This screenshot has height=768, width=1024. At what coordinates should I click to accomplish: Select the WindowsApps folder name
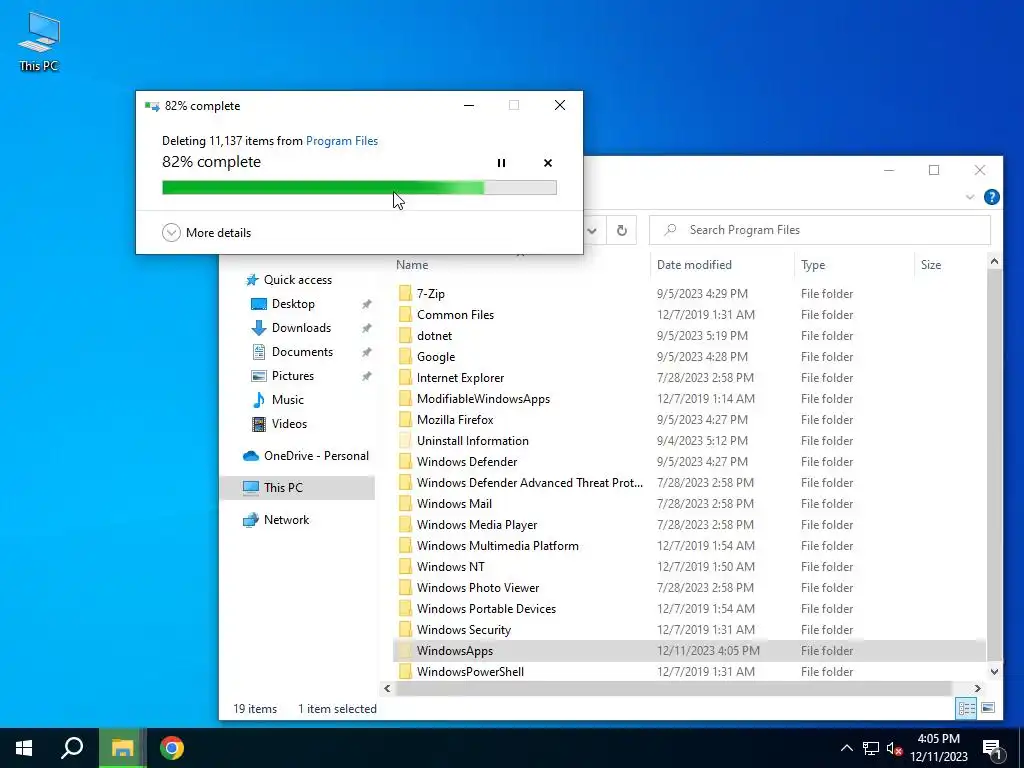point(455,650)
